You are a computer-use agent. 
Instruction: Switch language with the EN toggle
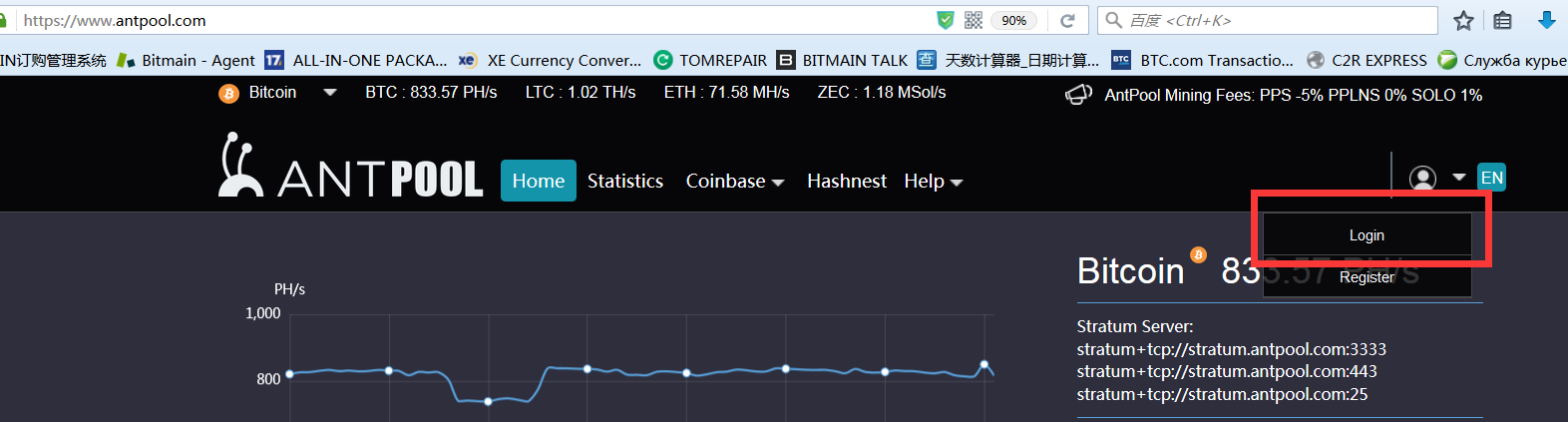pyautogui.click(x=1491, y=178)
